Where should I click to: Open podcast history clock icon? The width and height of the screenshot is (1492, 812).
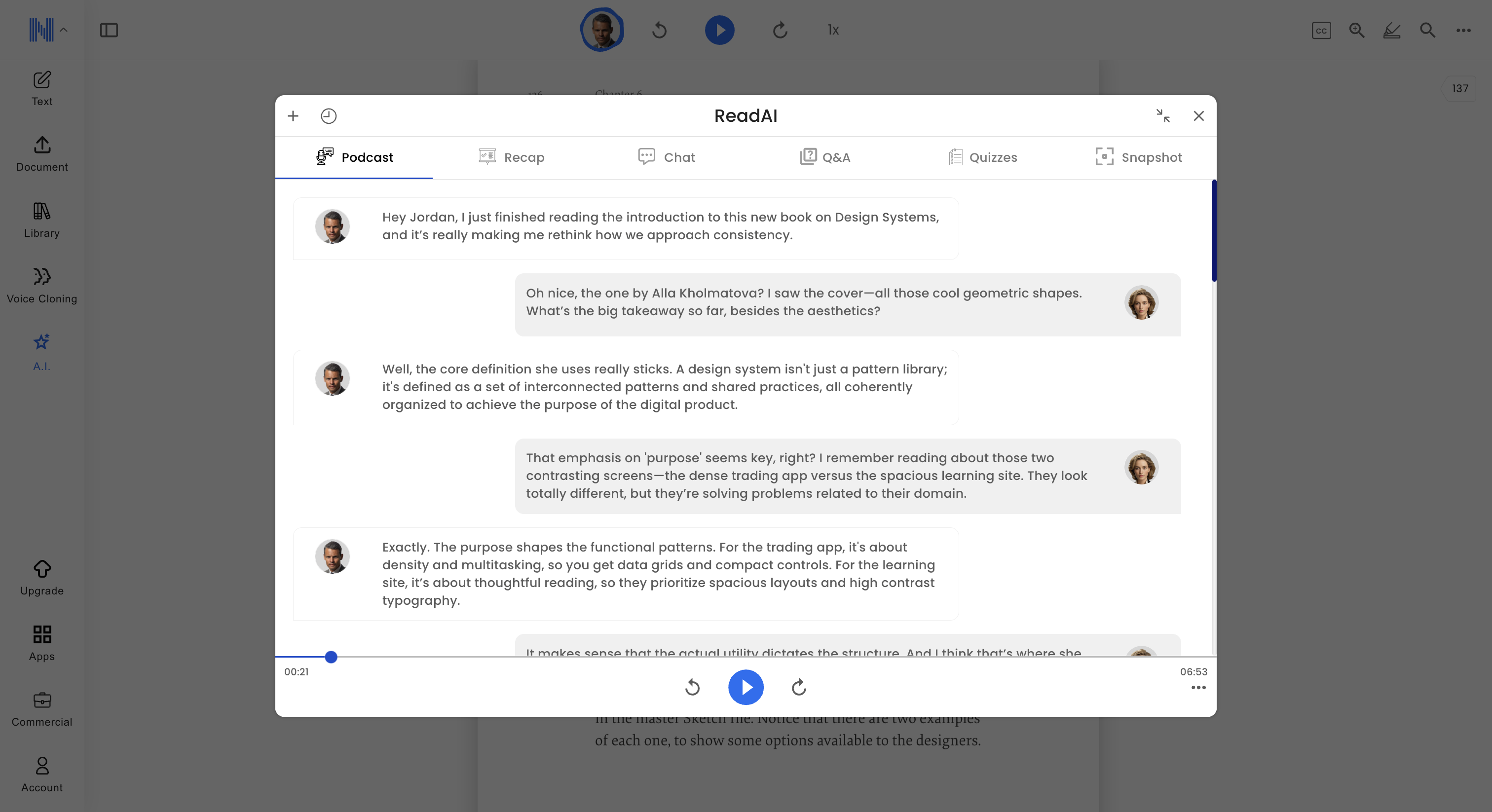329,116
